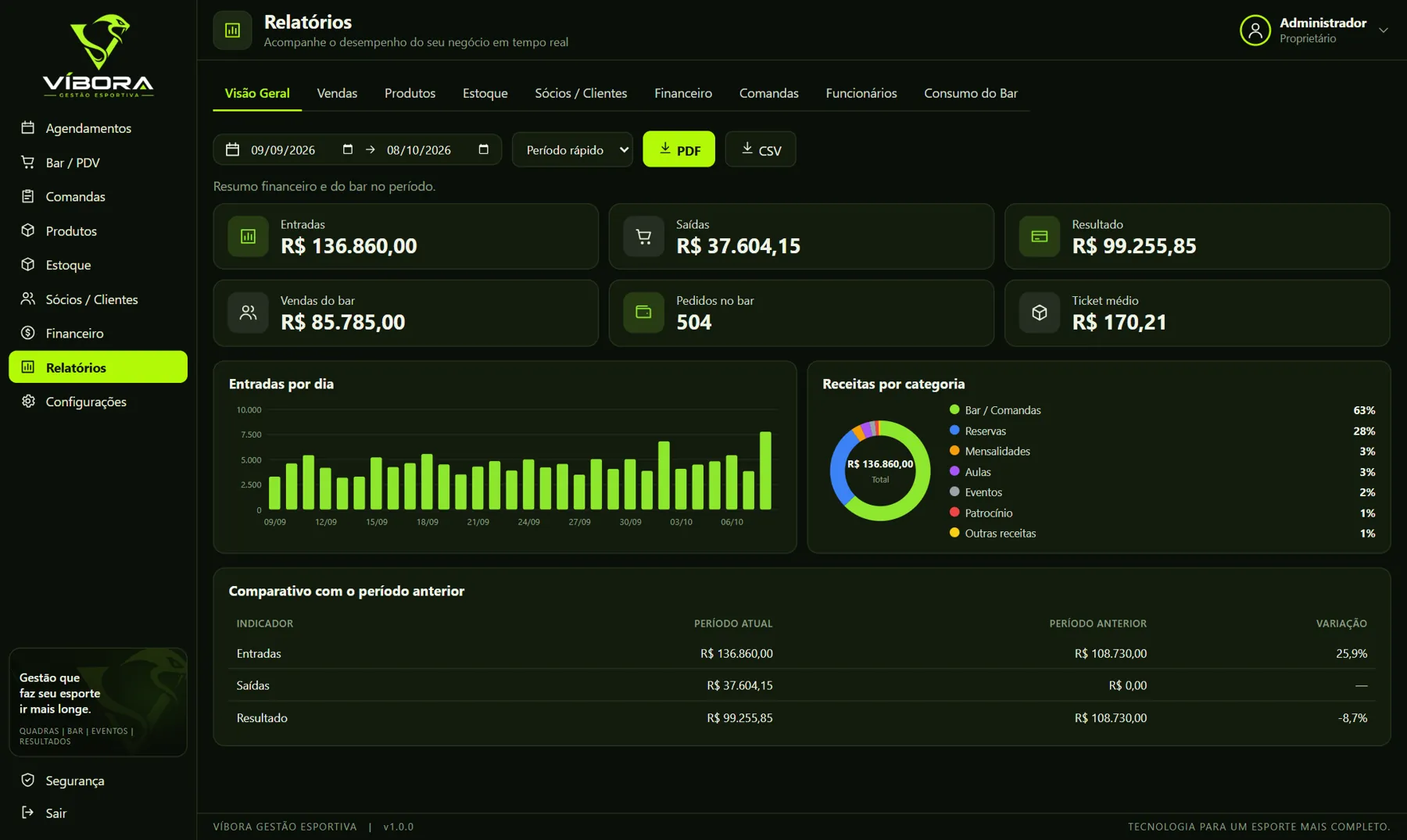Screen dimensions: 1407x840
Task: Click the green Bar / Comandas legend dot
Action: coord(954,409)
